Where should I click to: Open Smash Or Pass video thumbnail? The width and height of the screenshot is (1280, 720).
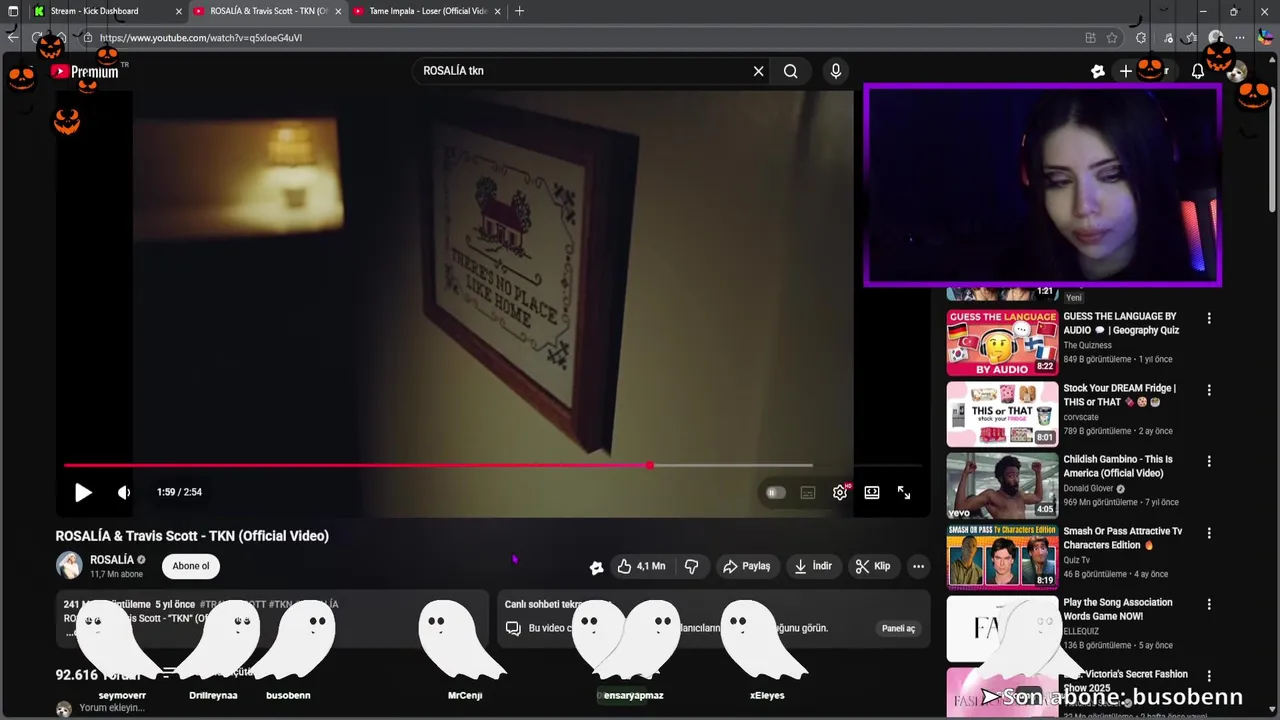pos(1002,556)
